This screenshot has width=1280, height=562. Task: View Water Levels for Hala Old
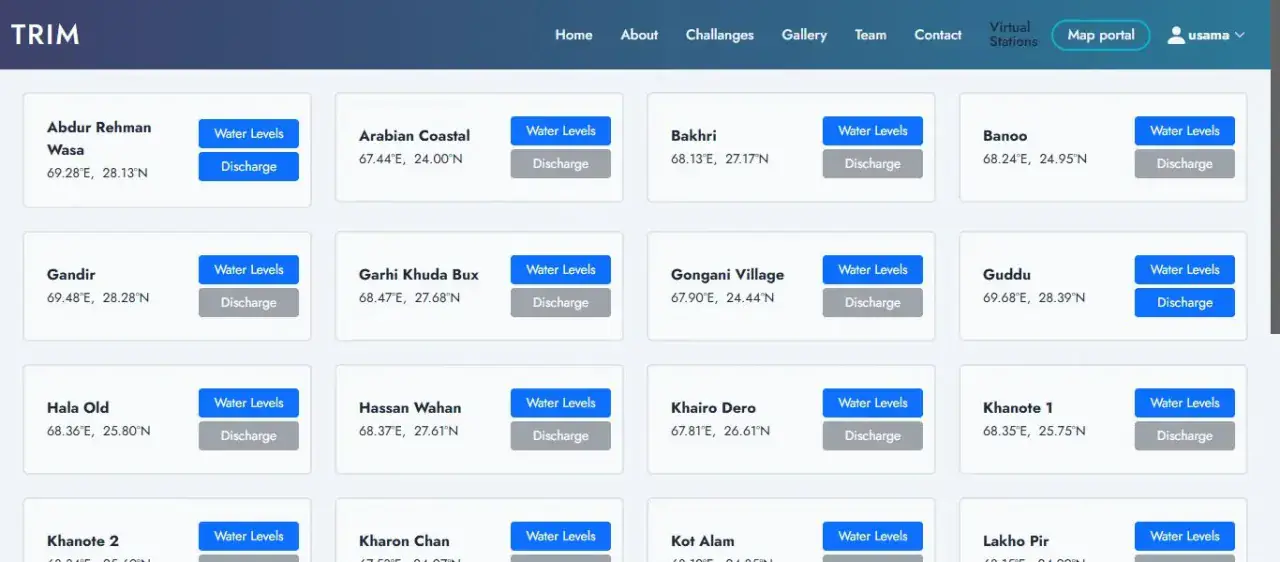(249, 403)
